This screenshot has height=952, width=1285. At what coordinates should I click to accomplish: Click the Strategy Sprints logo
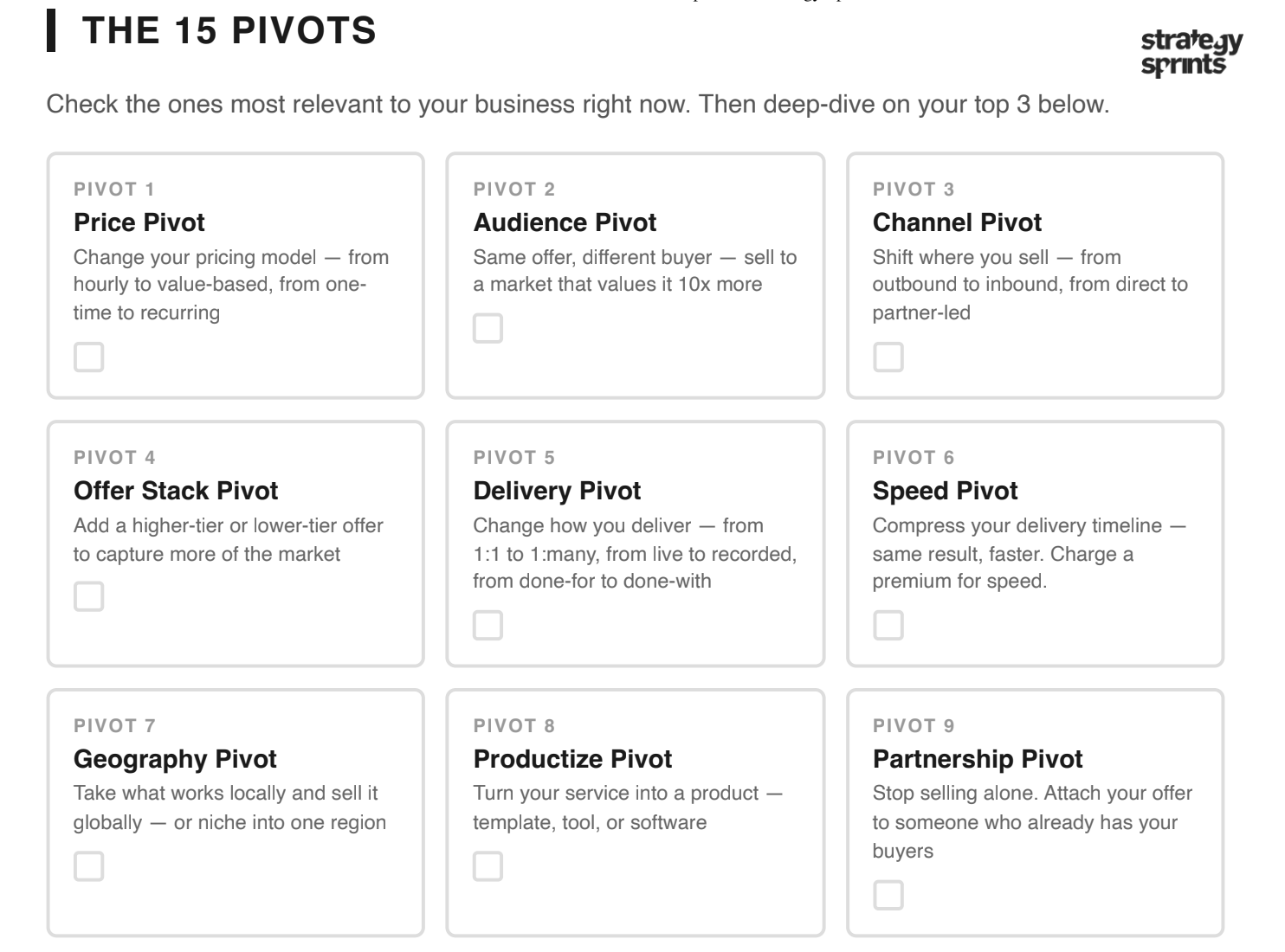point(1191,52)
